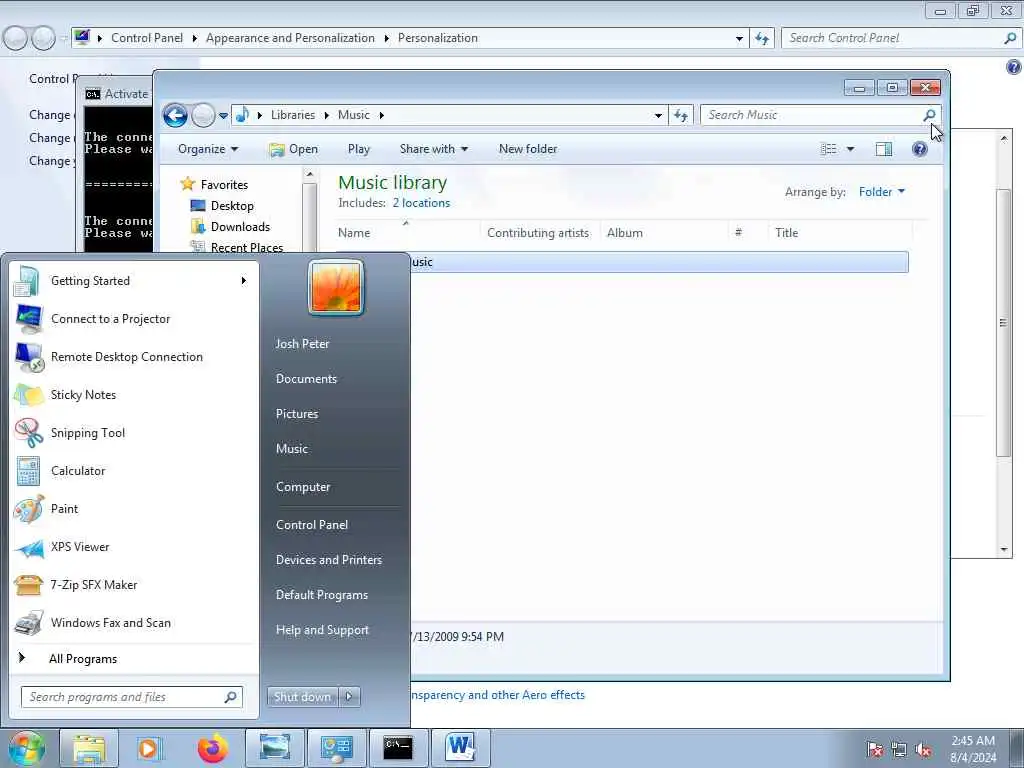Click the user account picture
Screen dimensions: 1024x768
336,287
